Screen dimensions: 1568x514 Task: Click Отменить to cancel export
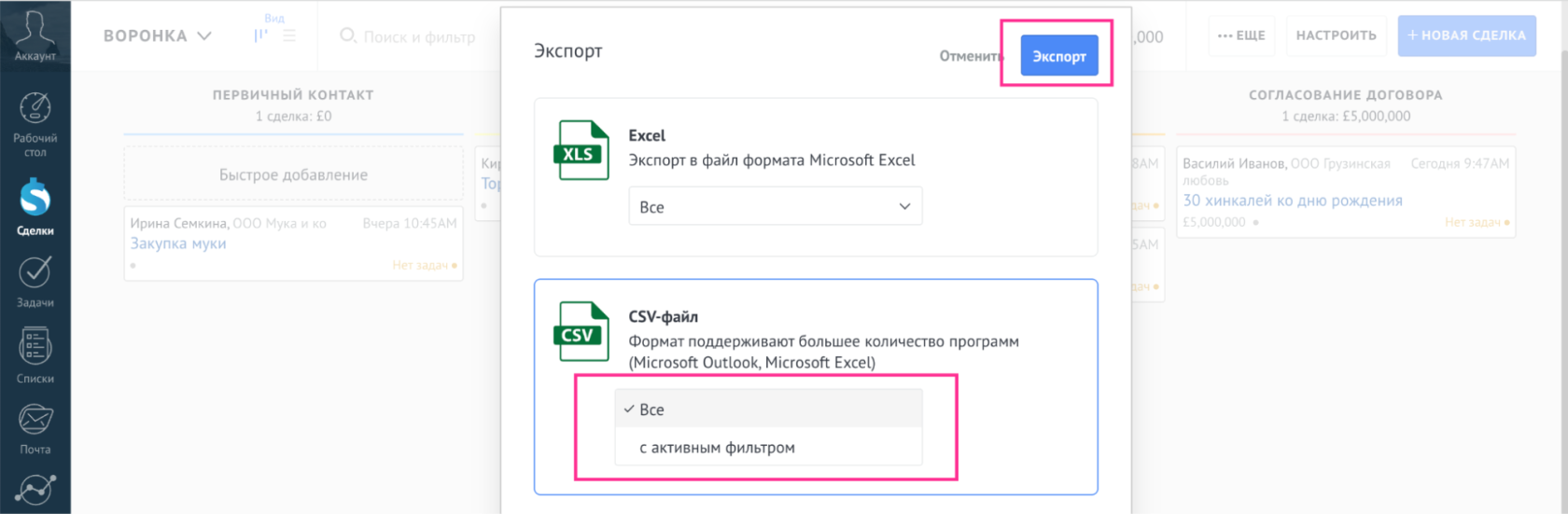point(971,56)
